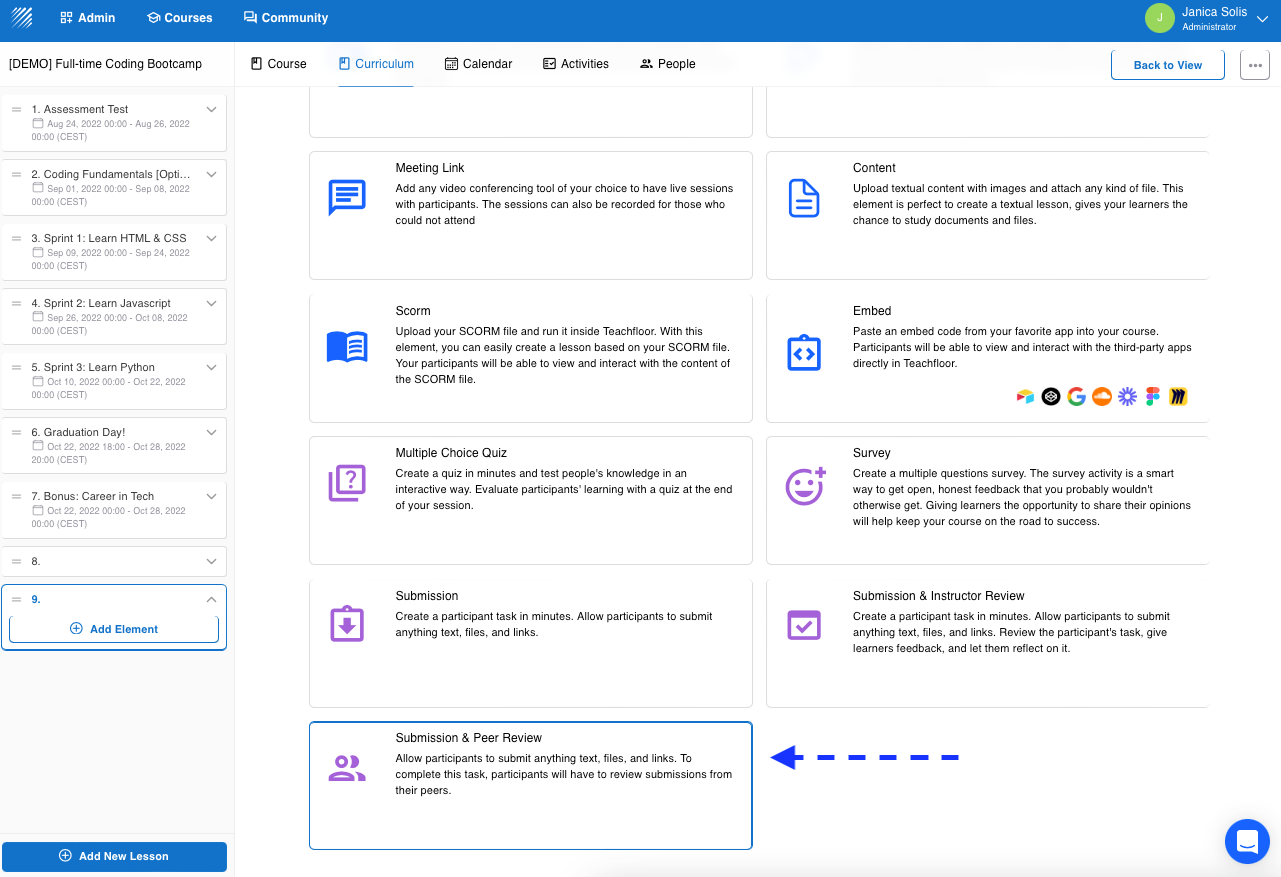This screenshot has width=1281, height=877.
Task: Collapse the lesson 9 panel
Action: tap(211, 599)
